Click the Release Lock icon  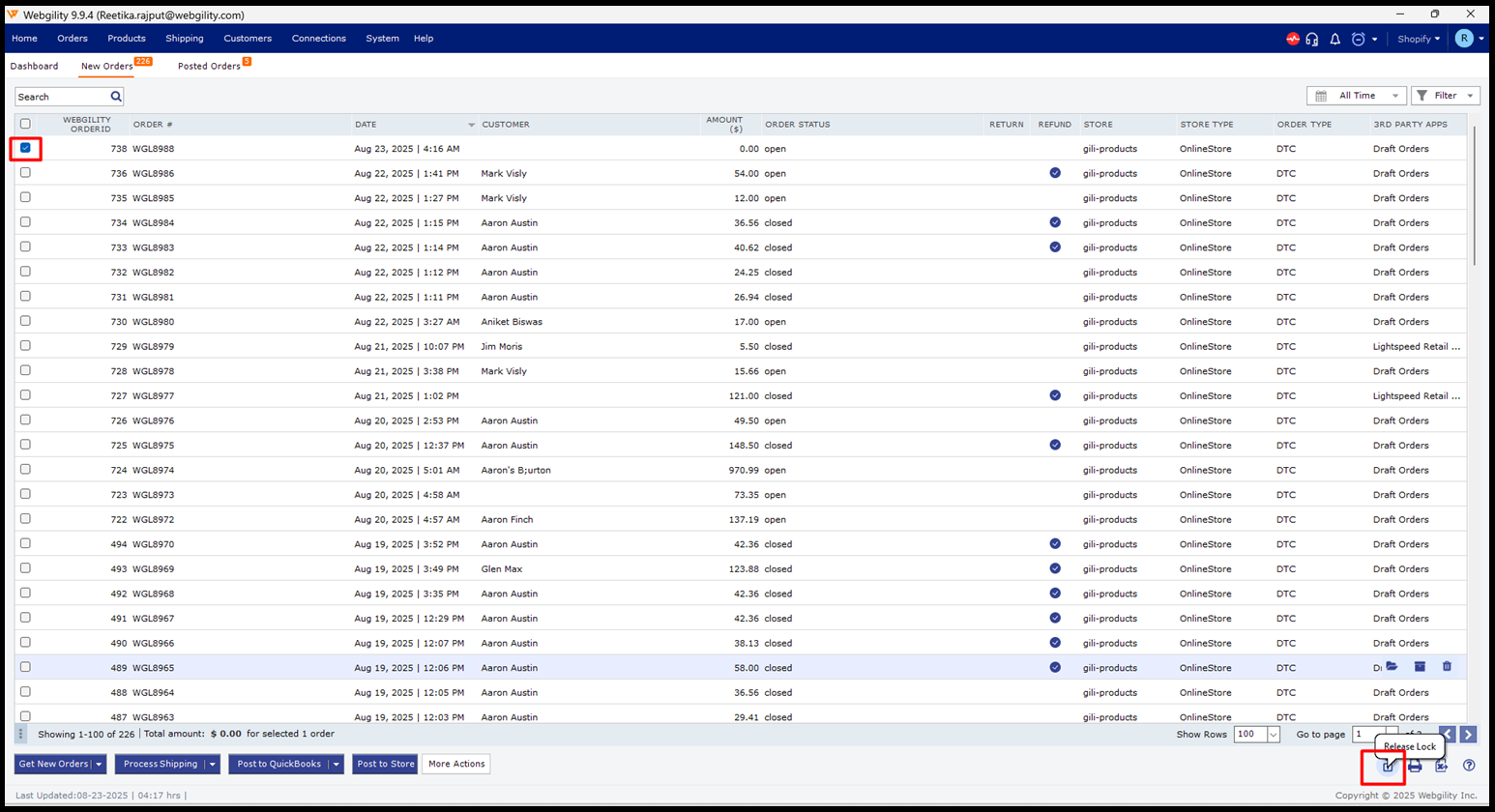click(x=1388, y=766)
